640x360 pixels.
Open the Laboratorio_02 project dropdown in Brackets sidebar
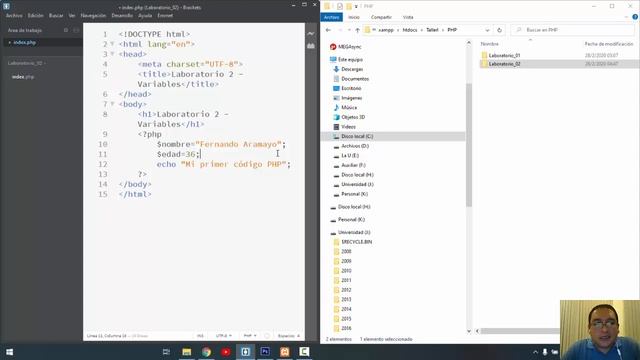27,63
